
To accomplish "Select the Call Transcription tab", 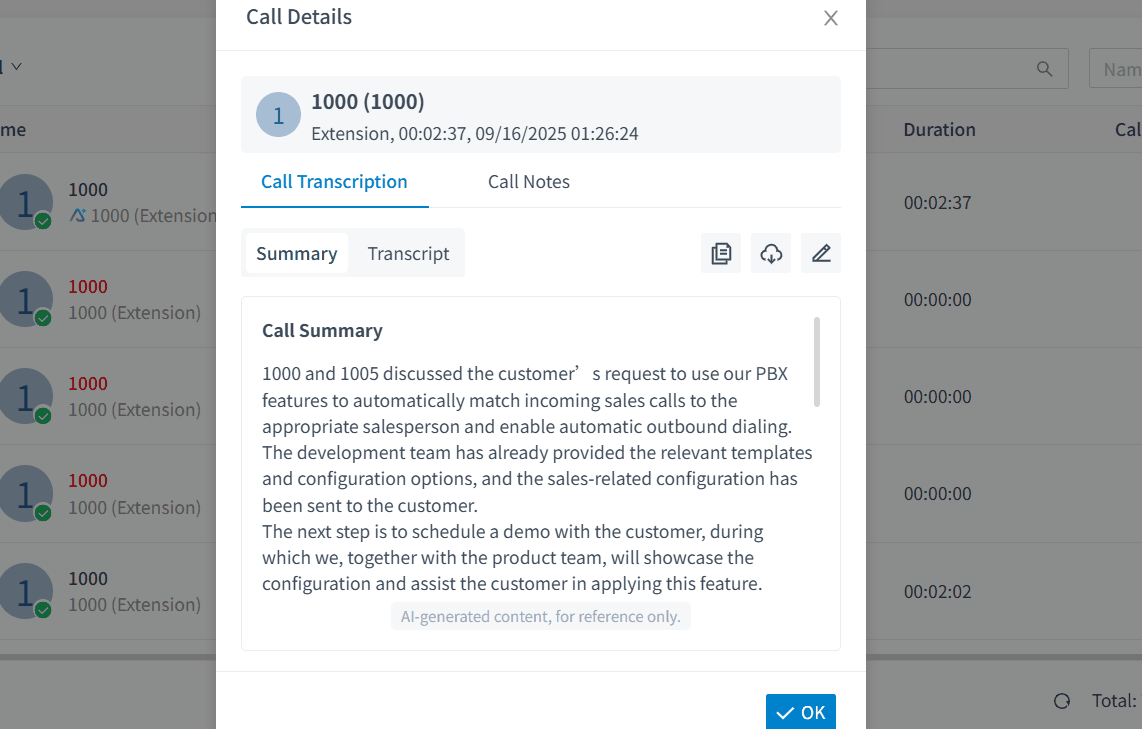I will tap(334, 182).
